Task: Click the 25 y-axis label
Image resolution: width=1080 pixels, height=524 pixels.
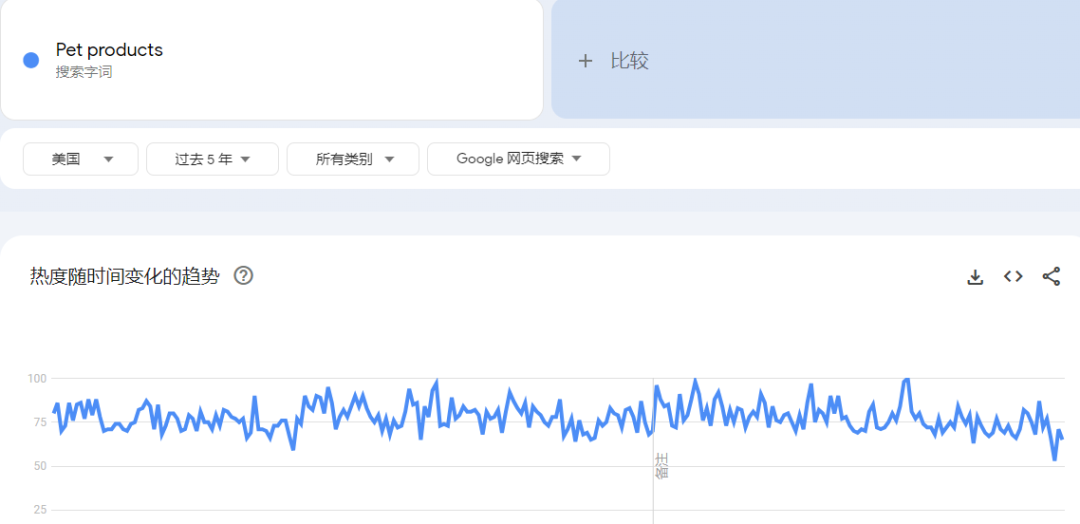Action: tap(39, 510)
